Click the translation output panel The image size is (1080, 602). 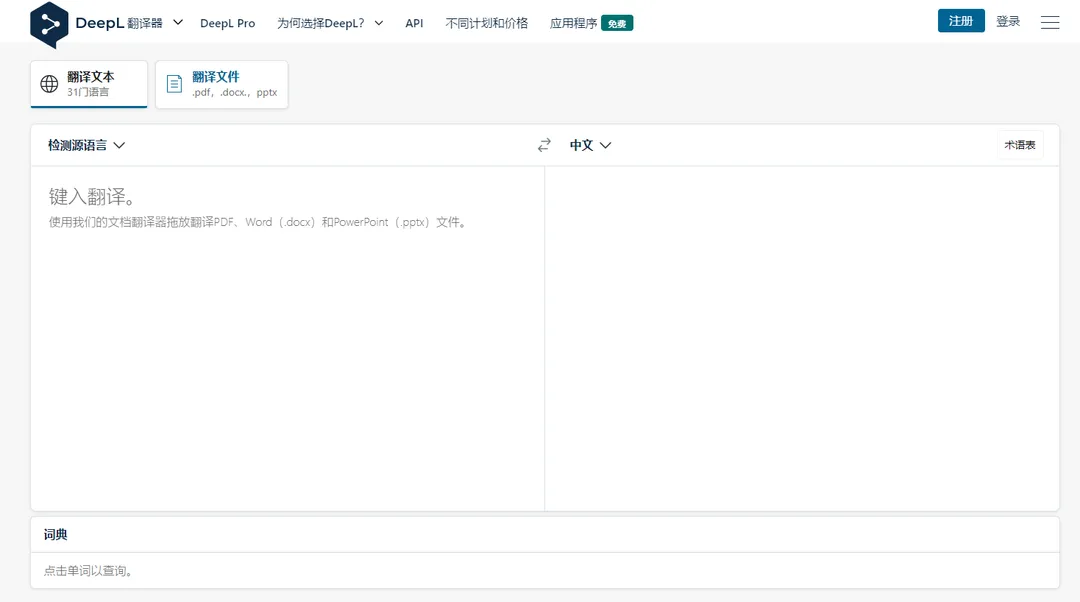(802, 338)
